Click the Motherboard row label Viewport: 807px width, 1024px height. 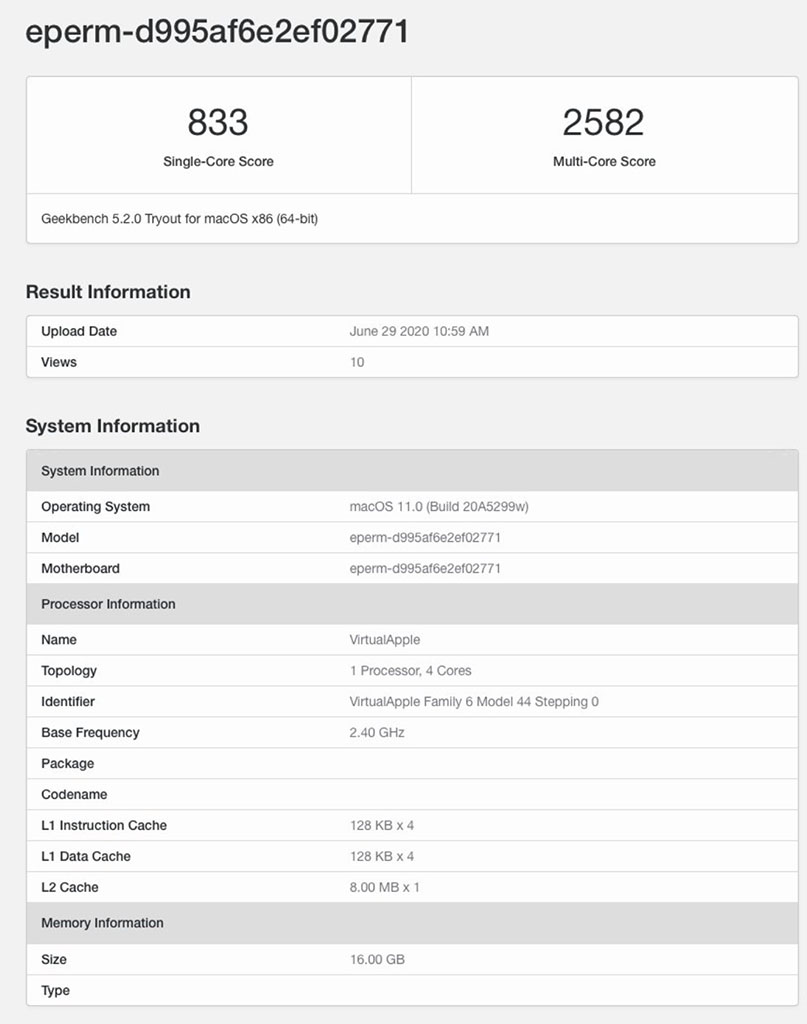(80, 569)
